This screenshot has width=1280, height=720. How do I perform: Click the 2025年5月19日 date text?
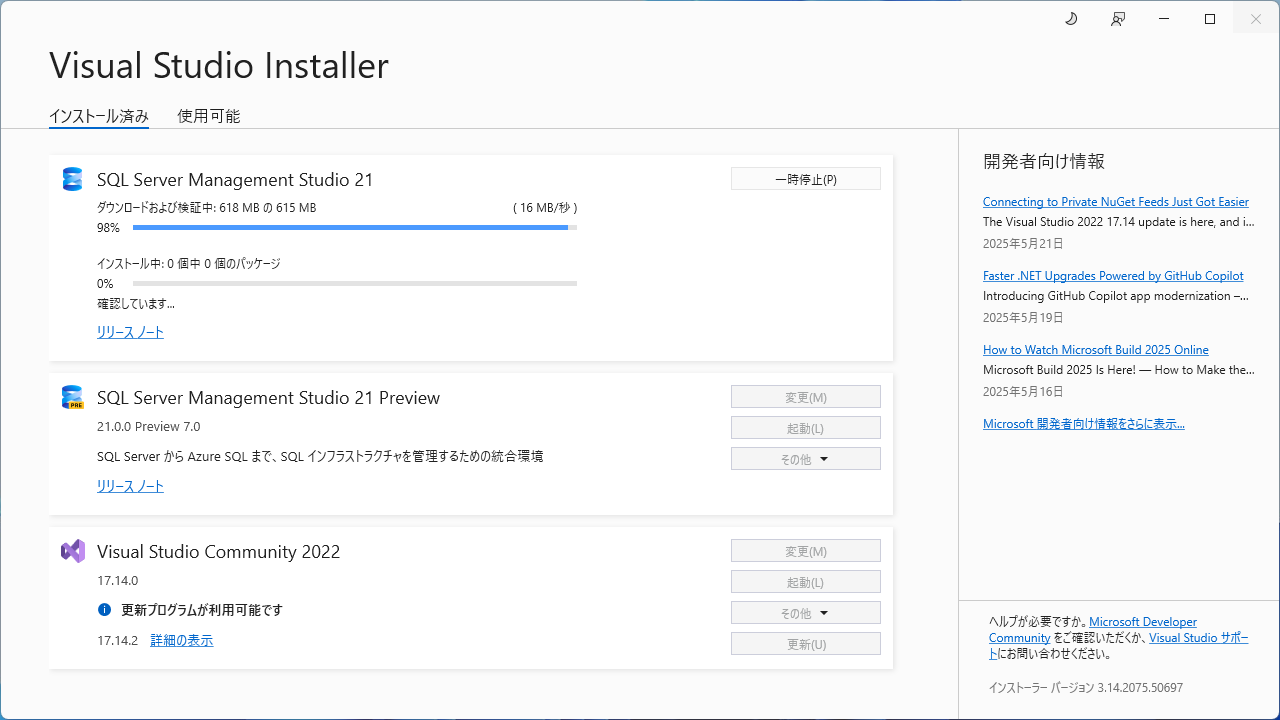[1023, 317]
